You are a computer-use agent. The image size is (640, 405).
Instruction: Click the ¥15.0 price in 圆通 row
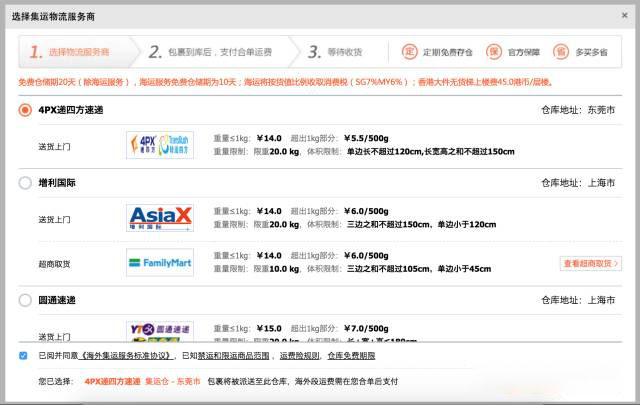(269, 328)
